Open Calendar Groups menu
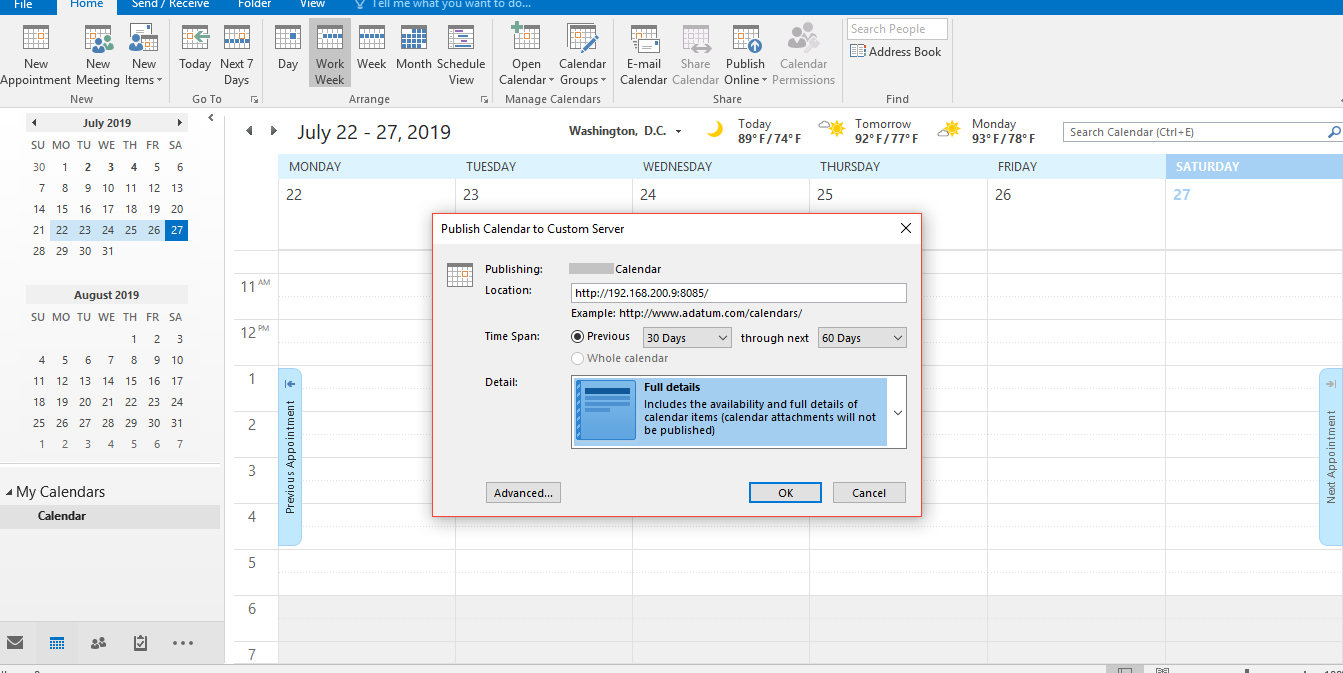 click(583, 55)
